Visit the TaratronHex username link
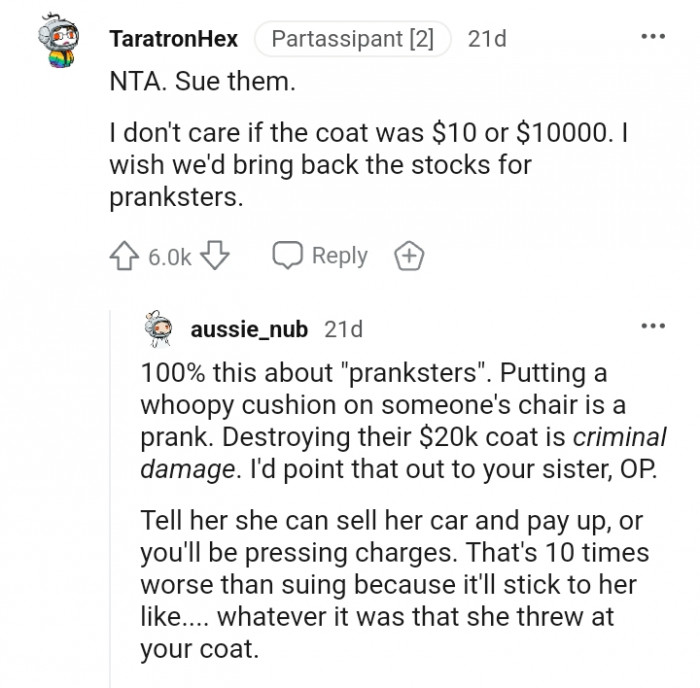This screenshot has width=700, height=688. coord(173,38)
